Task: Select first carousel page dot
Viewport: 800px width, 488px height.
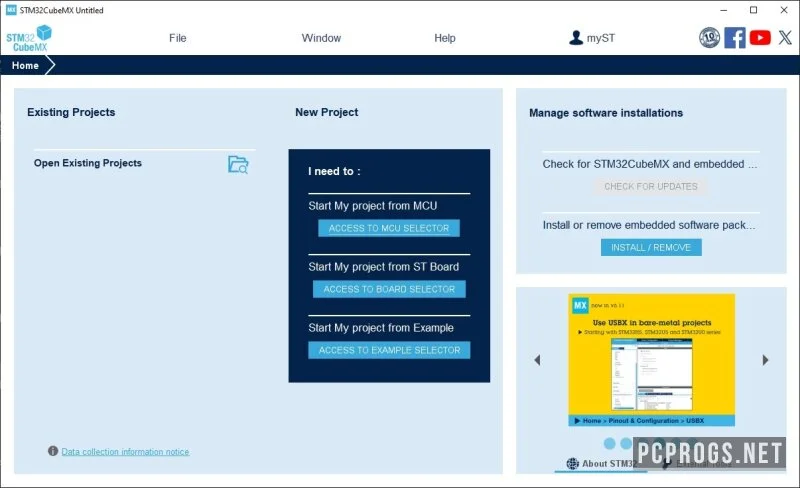Action: tap(609, 444)
